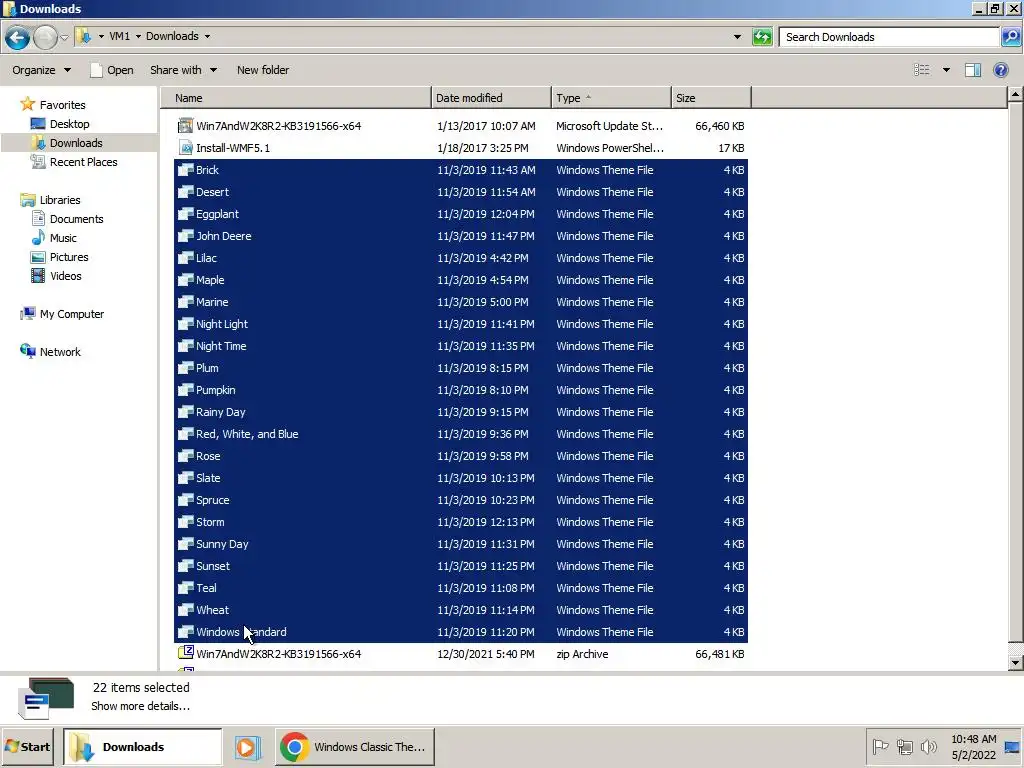Click the Marine theme file icon

186,302
